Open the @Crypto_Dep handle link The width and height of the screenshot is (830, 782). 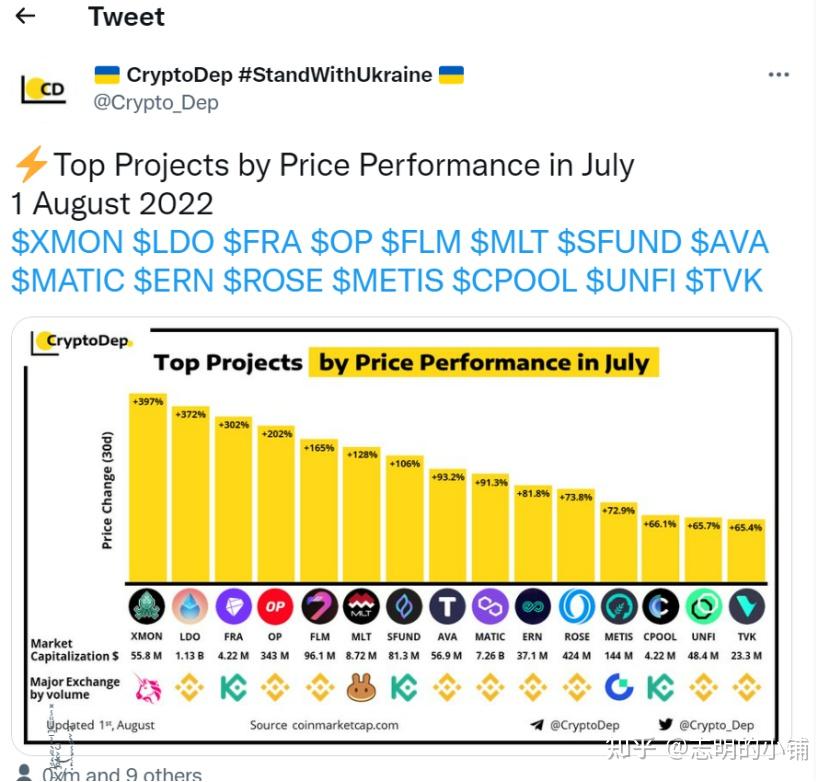155,102
